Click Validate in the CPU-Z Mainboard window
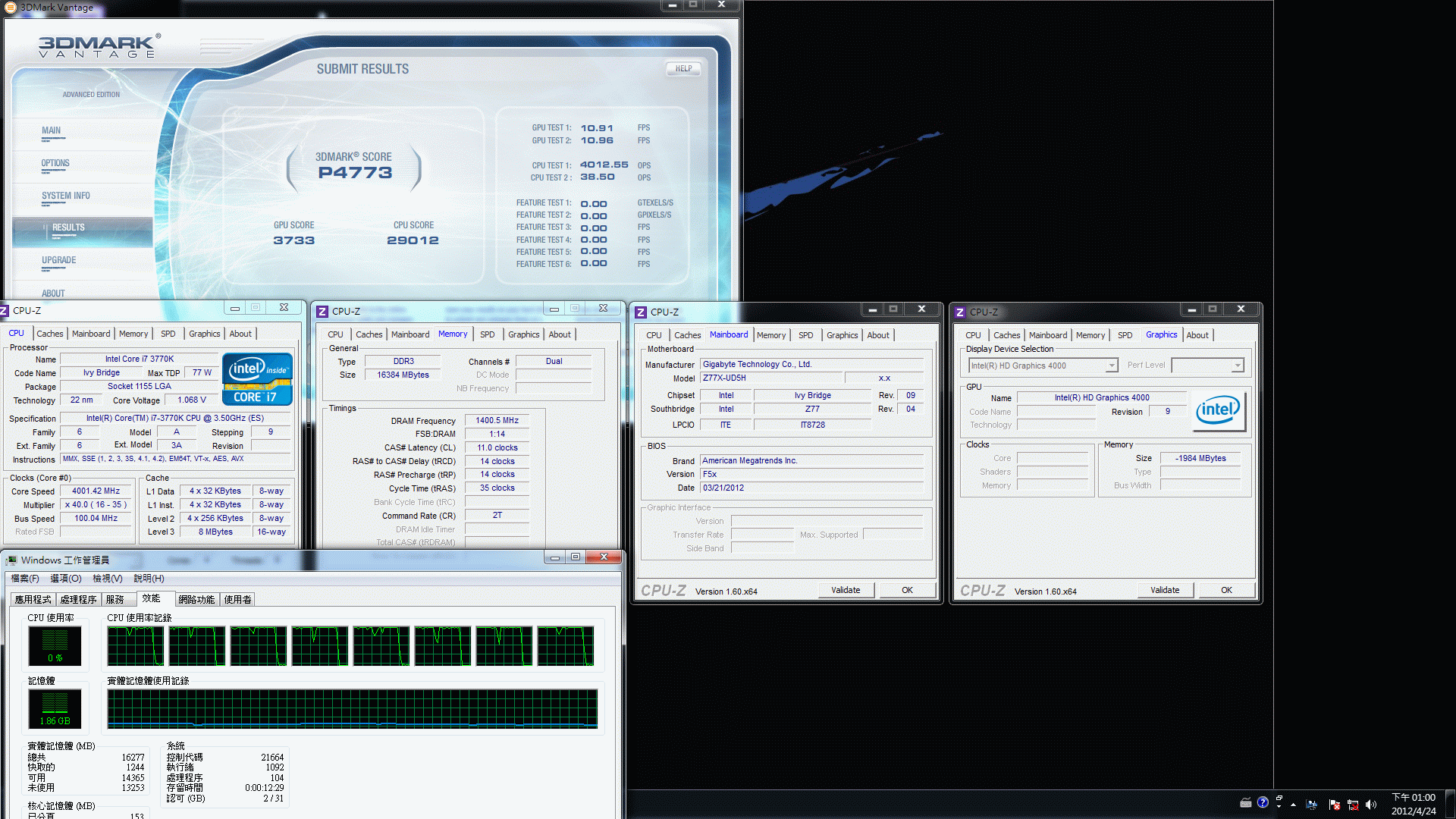The image size is (1456, 819). [846, 590]
